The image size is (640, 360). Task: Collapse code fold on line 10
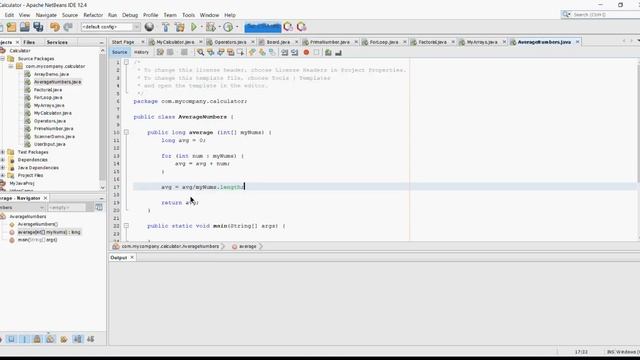coord(126,132)
